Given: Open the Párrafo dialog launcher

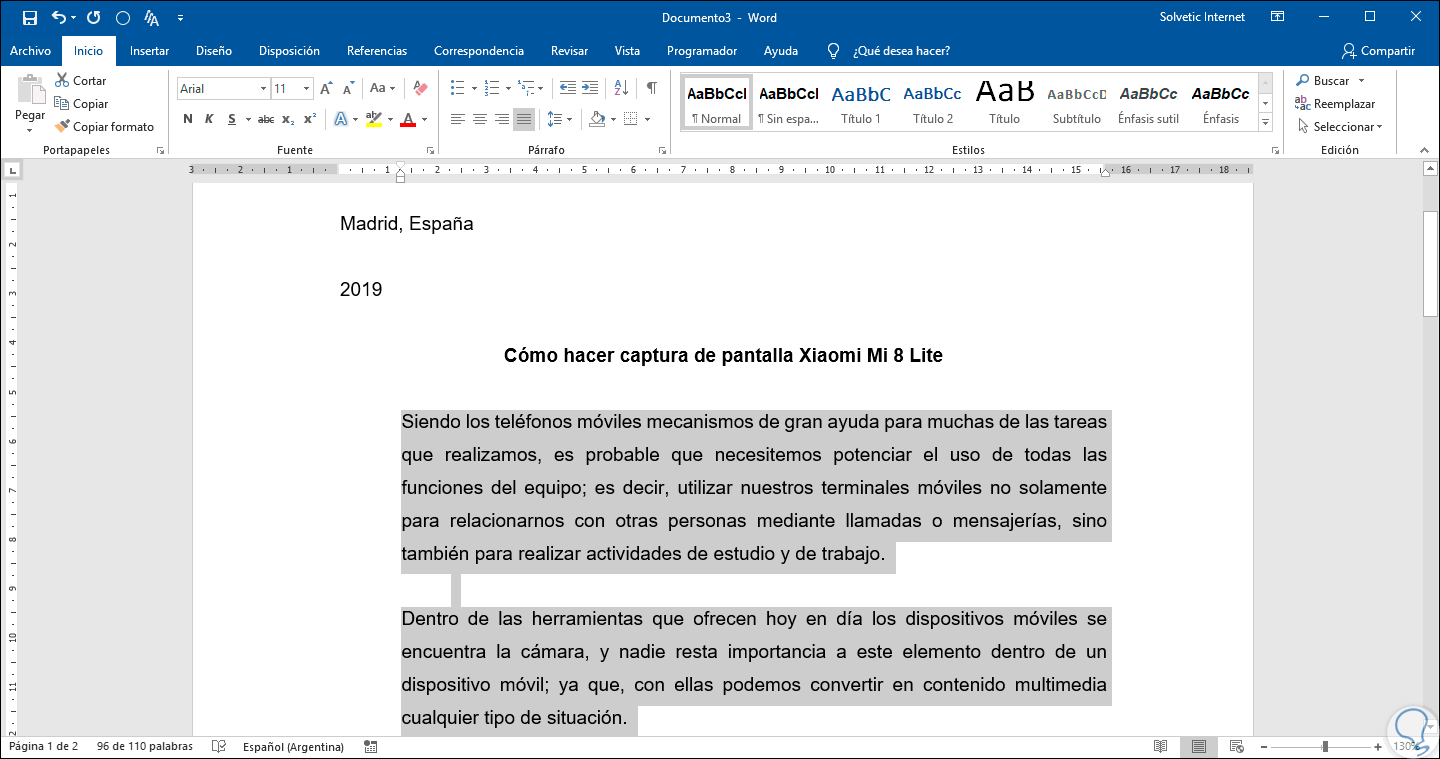Looking at the screenshot, I should point(662,150).
